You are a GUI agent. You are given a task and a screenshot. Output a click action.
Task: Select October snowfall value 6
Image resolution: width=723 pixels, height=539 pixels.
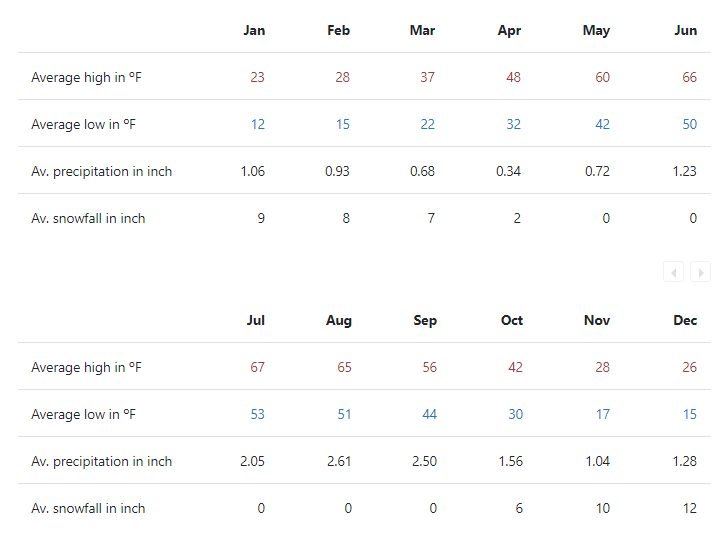click(519, 508)
